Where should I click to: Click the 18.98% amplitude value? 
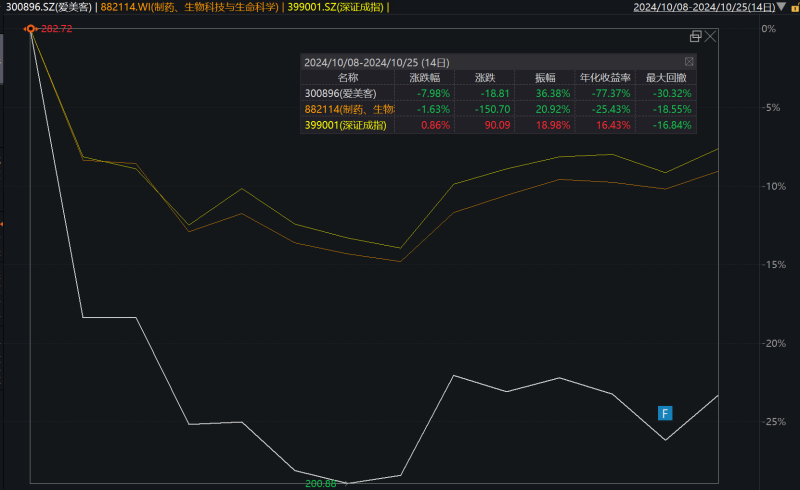pos(553,125)
